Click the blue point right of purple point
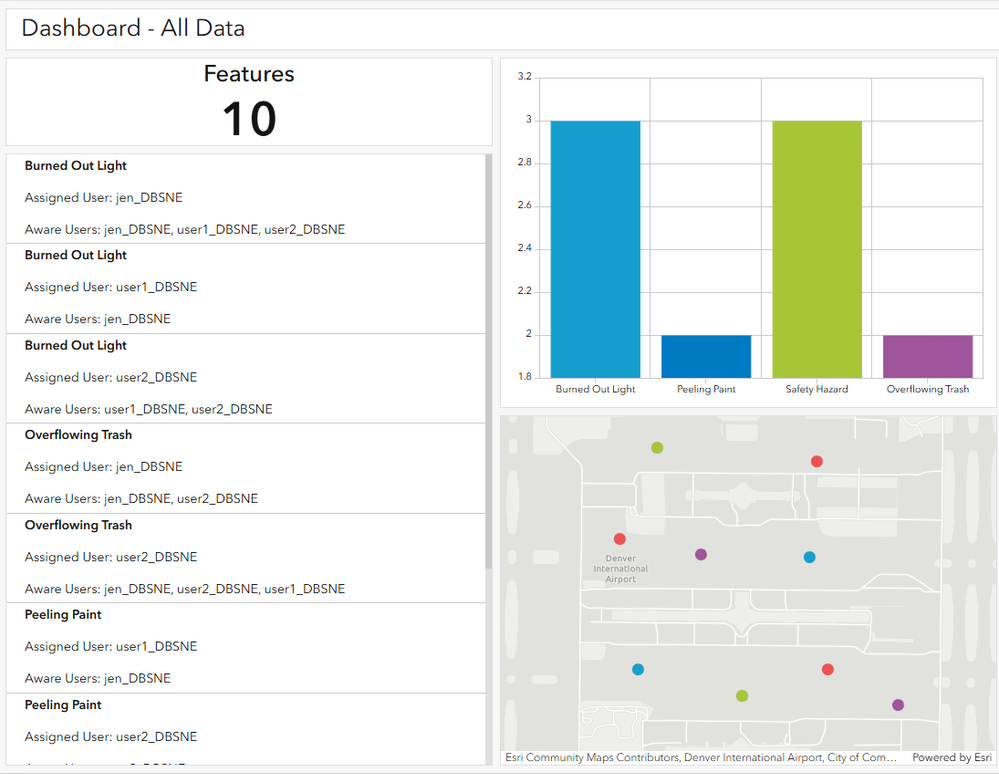The height and width of the screenshot is (774, 999). click(809, 557)
